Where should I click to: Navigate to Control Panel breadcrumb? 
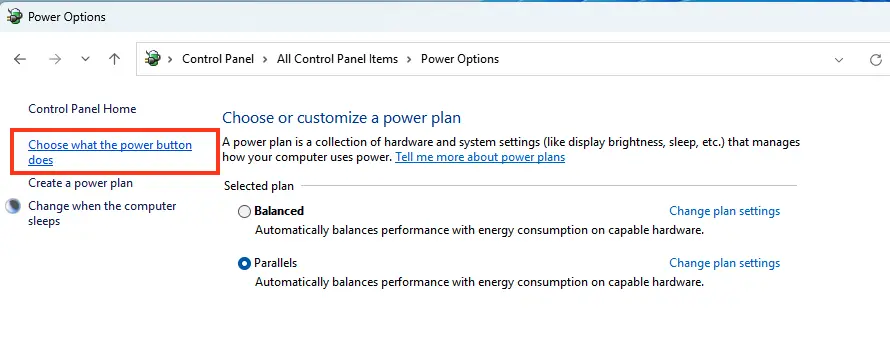(218, 59)
